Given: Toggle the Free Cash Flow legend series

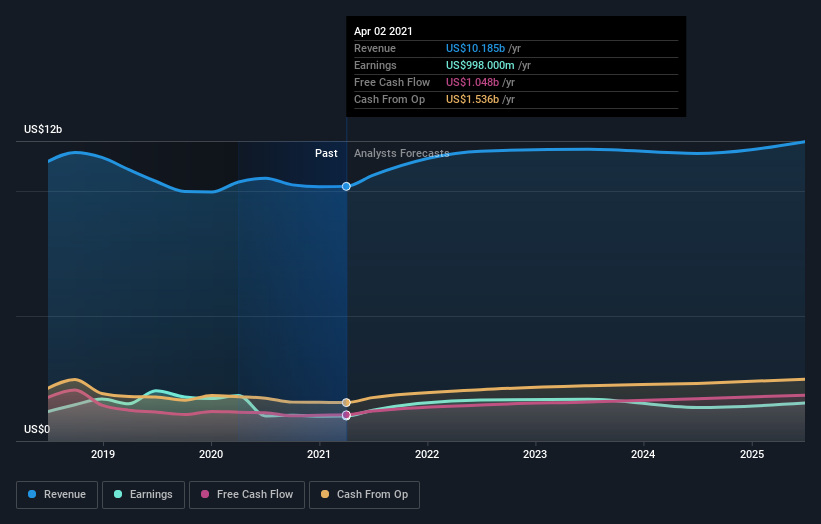Looking at the screenshot, I should (x=247, y=495).
